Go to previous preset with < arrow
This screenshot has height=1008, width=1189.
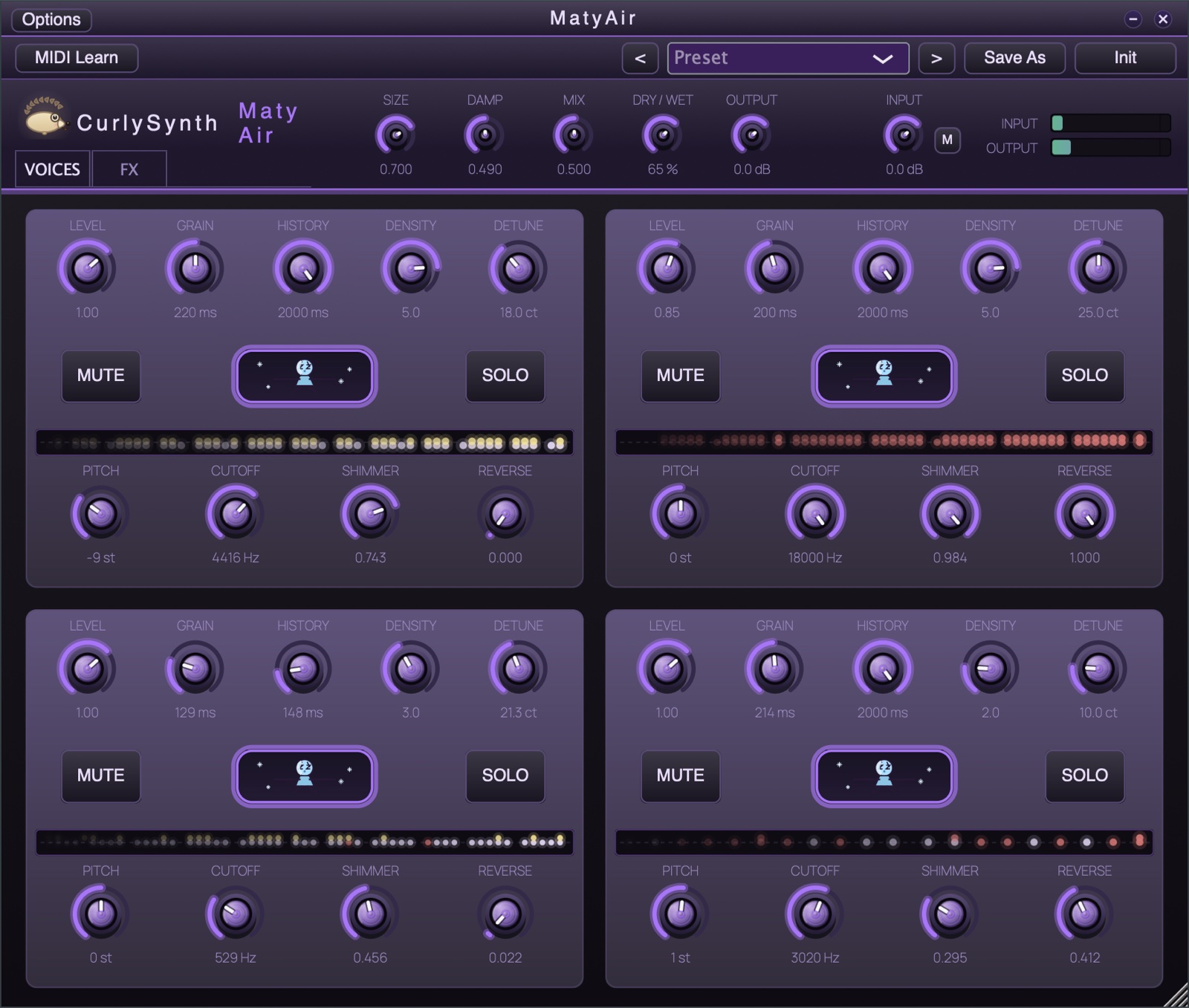point(640,58)
